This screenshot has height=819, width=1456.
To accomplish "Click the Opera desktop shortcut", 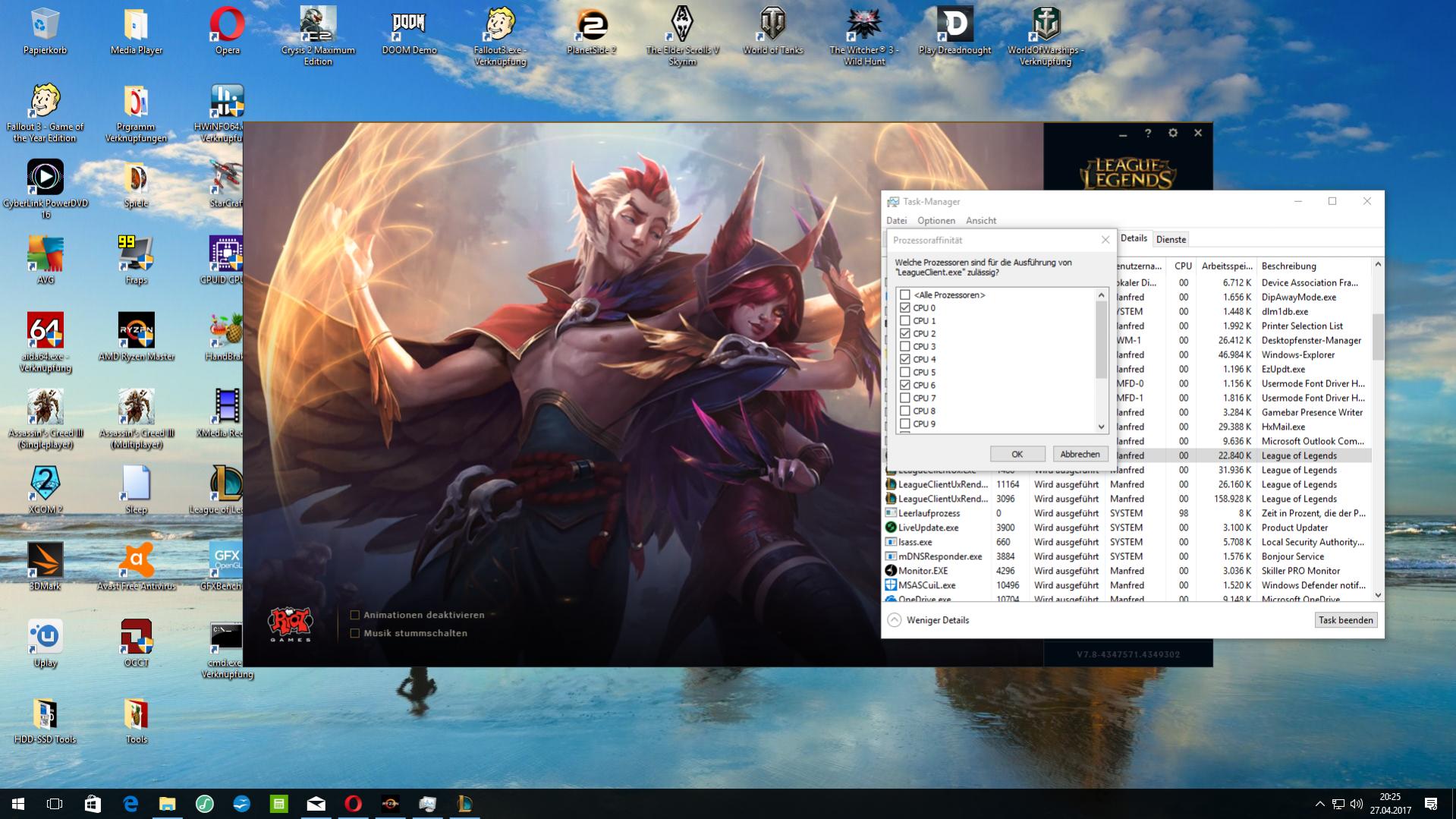I will coord(227,32).
